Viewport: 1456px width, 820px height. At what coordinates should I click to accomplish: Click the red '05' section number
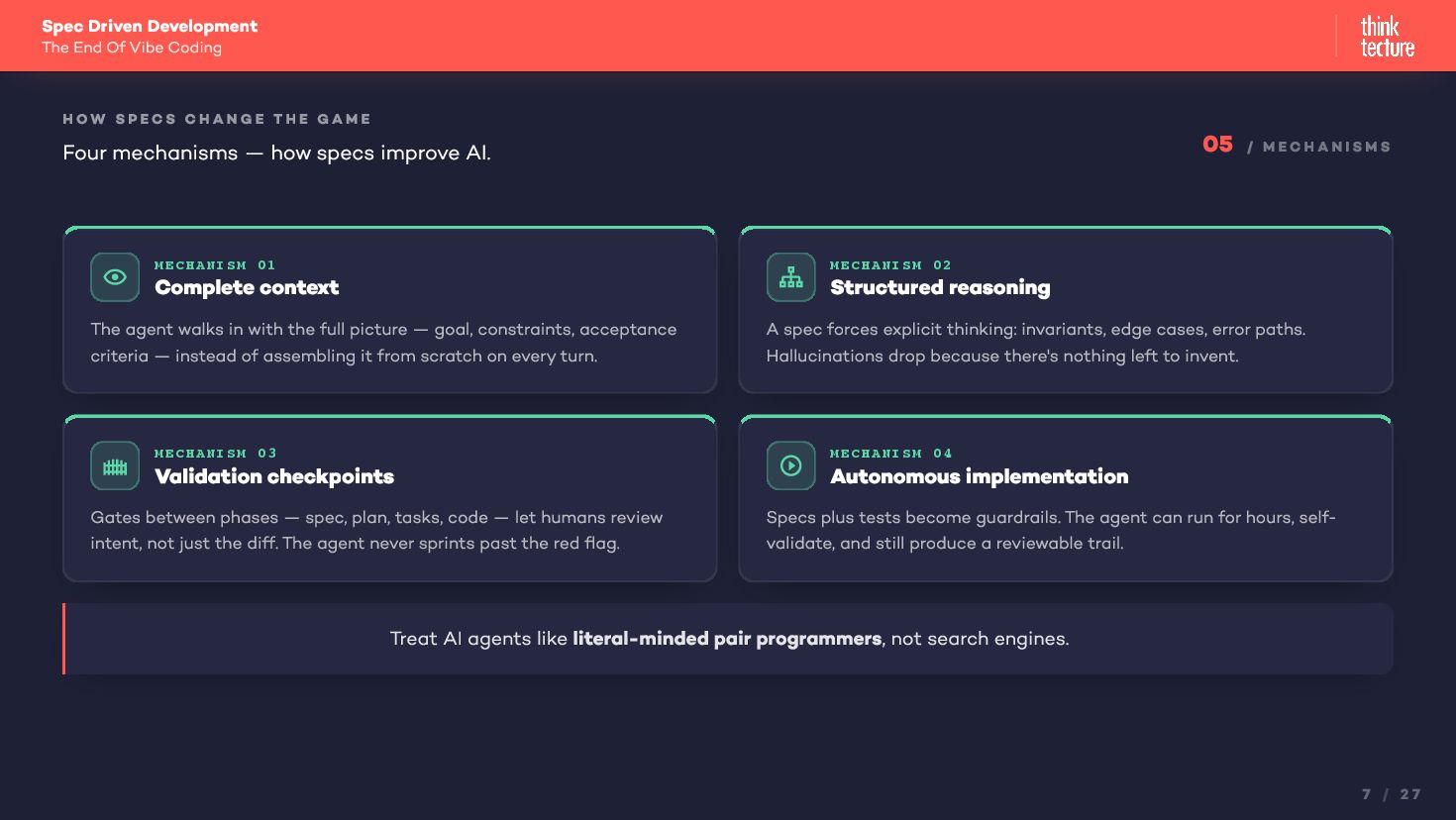[x=1217, y=145]
